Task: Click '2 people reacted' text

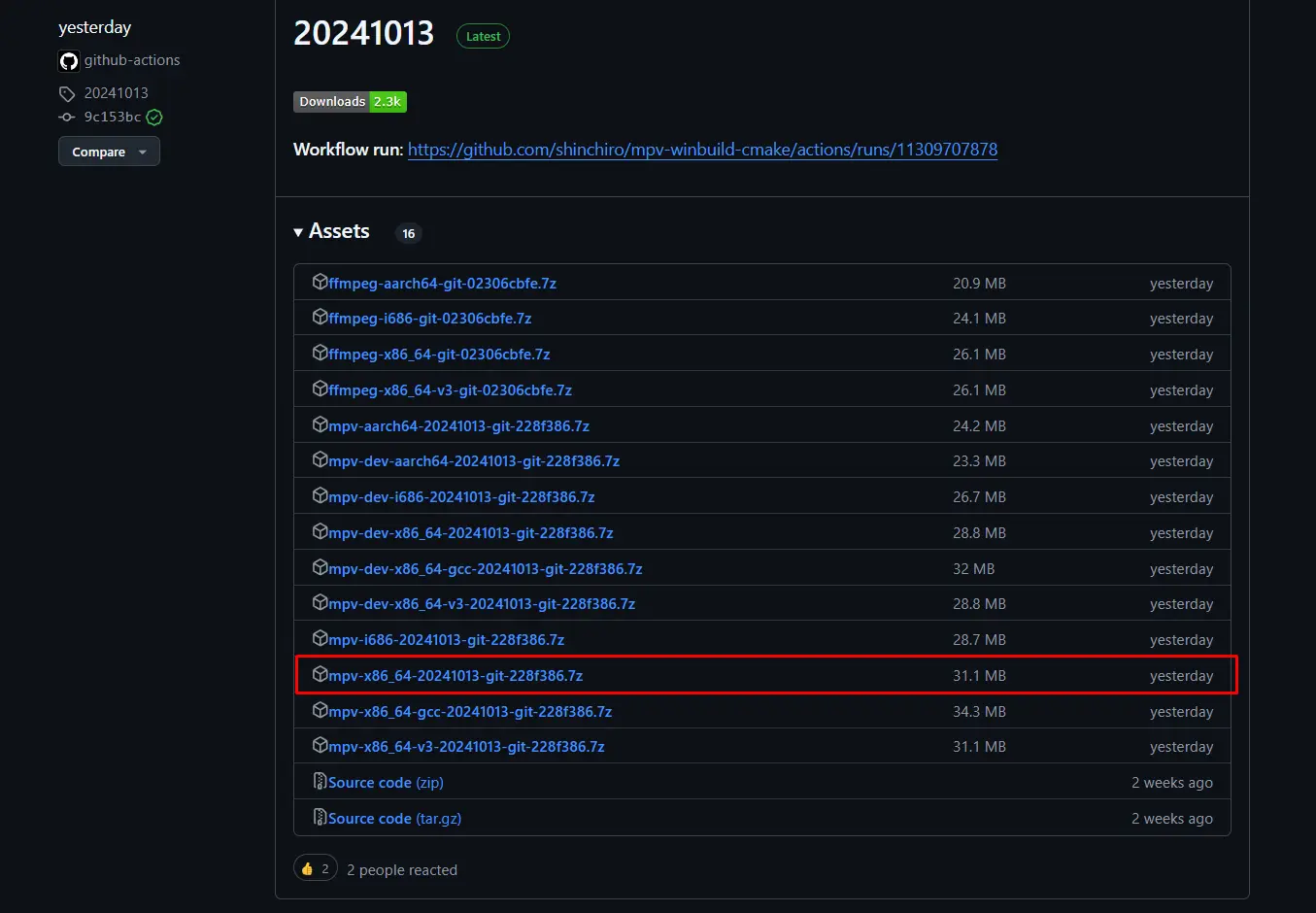Action: (402, 870)
